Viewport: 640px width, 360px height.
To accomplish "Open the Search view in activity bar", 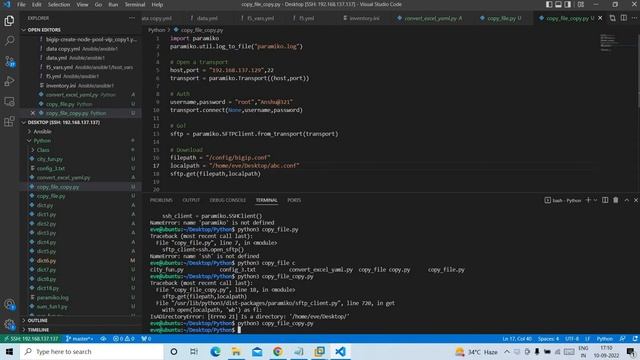I will point(9,40).
